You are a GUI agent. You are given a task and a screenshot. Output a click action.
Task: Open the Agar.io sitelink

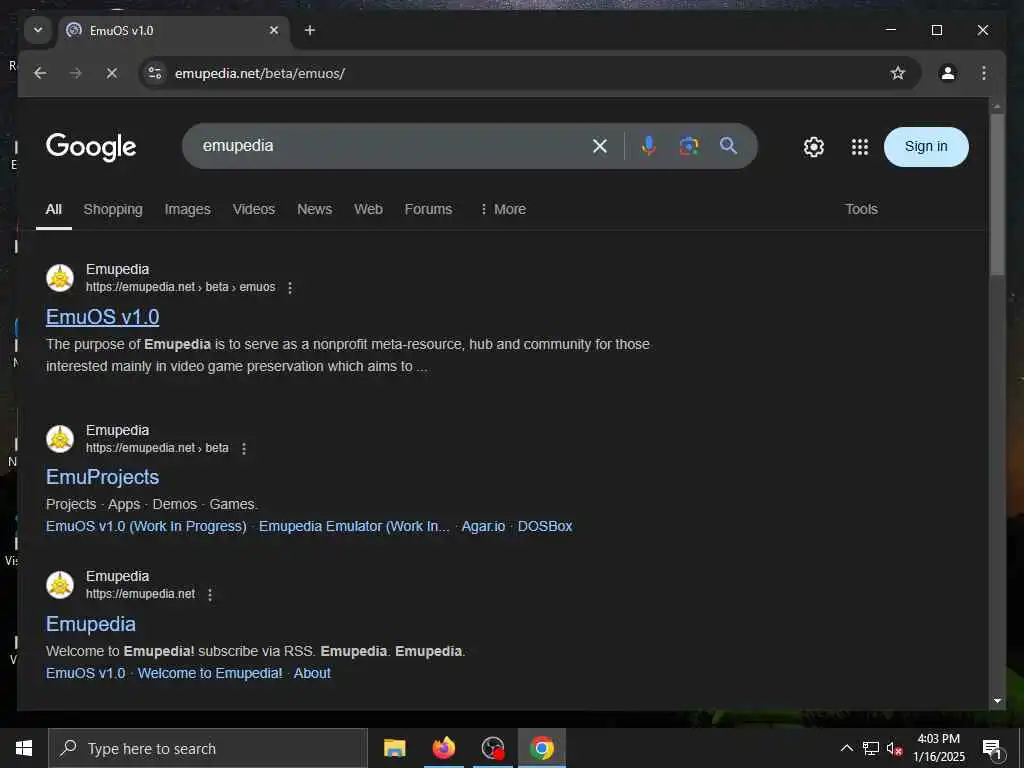[x=483, y=526]
